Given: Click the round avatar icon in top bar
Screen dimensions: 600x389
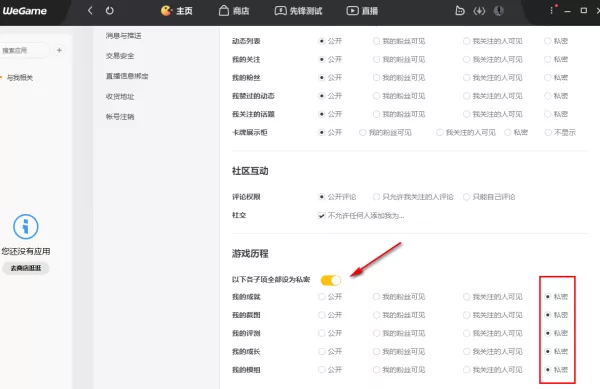Looking at the screenshot, I should 498,11.
